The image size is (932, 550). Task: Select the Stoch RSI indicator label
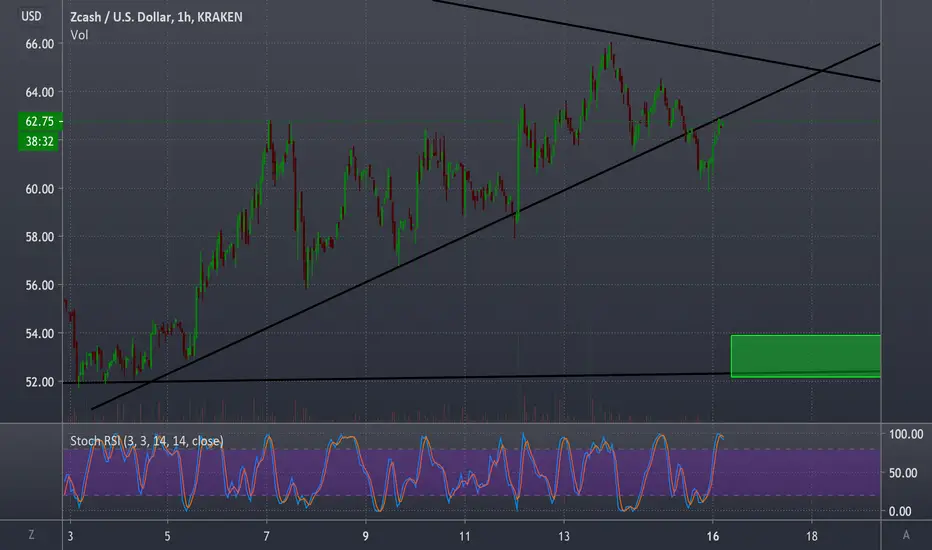pos(147,441)
